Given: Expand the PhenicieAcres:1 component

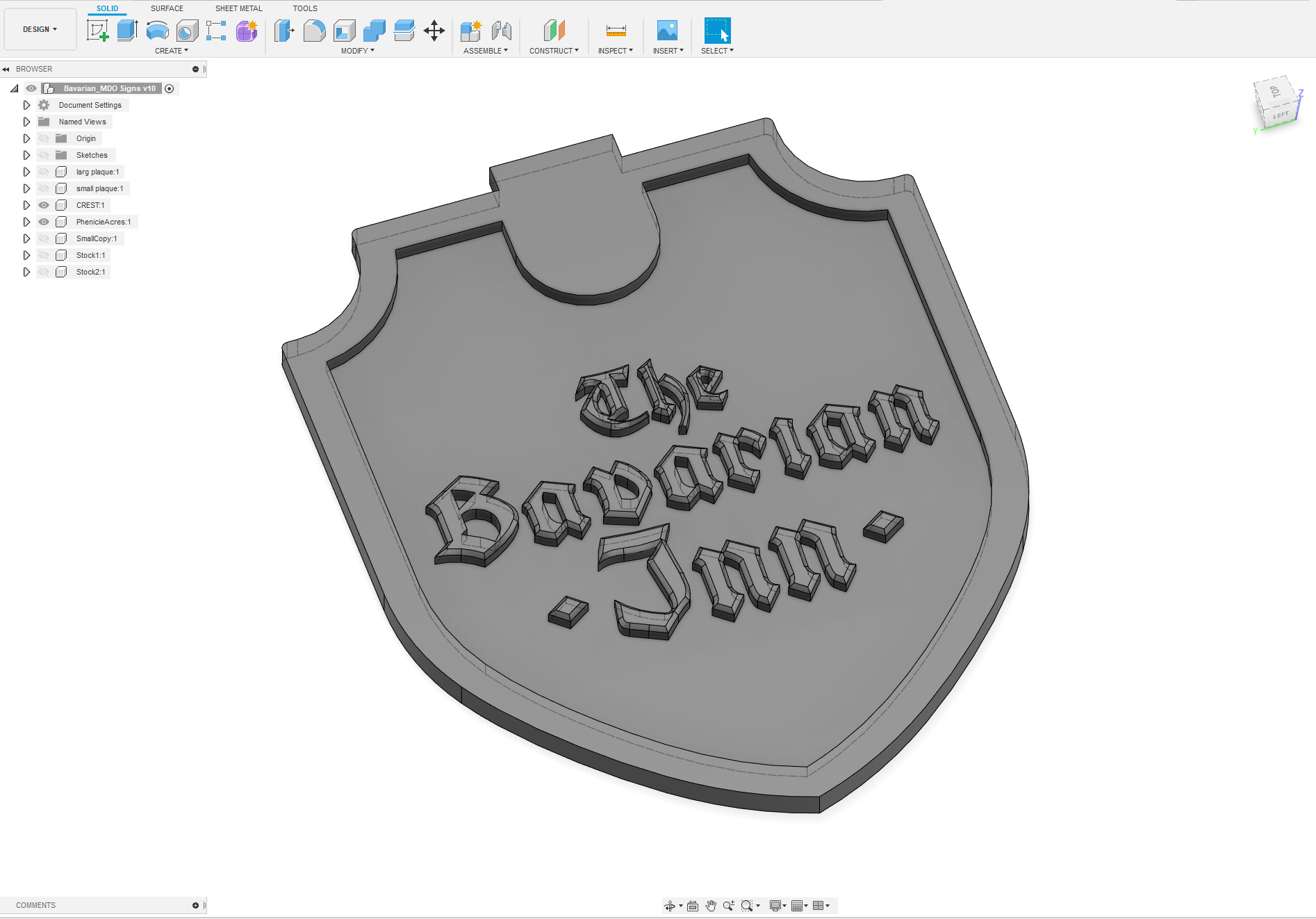Looking at the screenshot, I should pos(26,222).
